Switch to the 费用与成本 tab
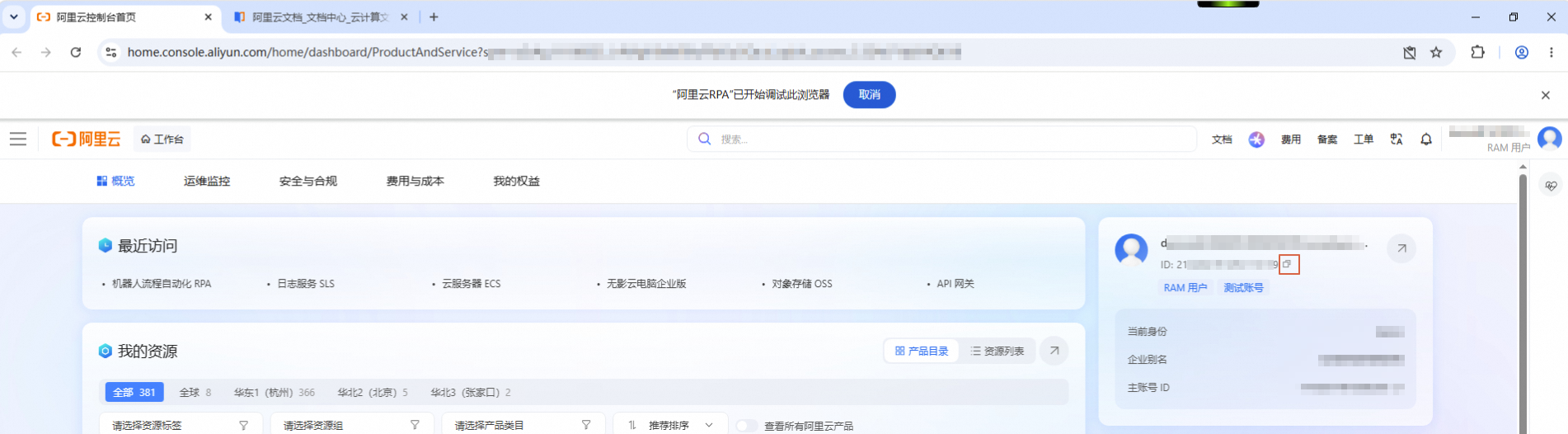The height and width of the screenshot is (434, 1568). (415, 182)
